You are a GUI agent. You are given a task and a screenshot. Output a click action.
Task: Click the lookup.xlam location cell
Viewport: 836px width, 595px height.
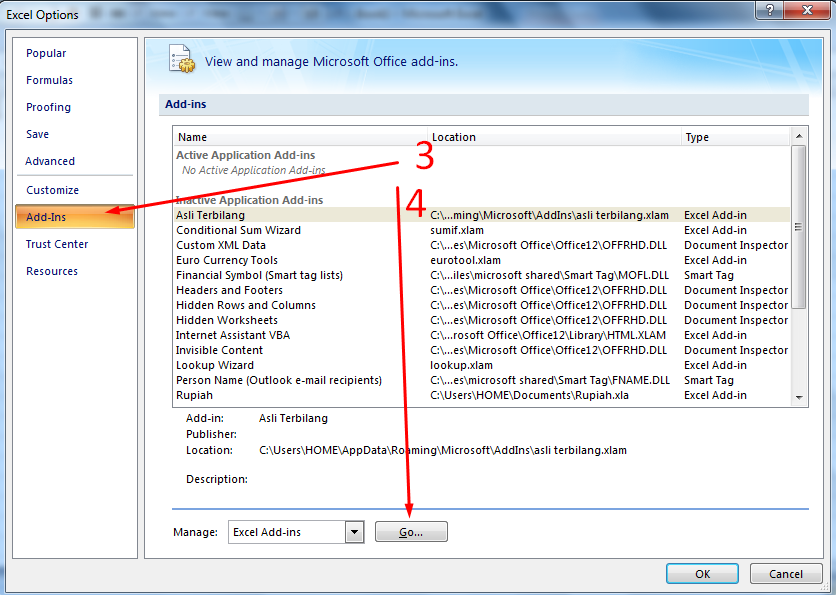tap(461, 365)
